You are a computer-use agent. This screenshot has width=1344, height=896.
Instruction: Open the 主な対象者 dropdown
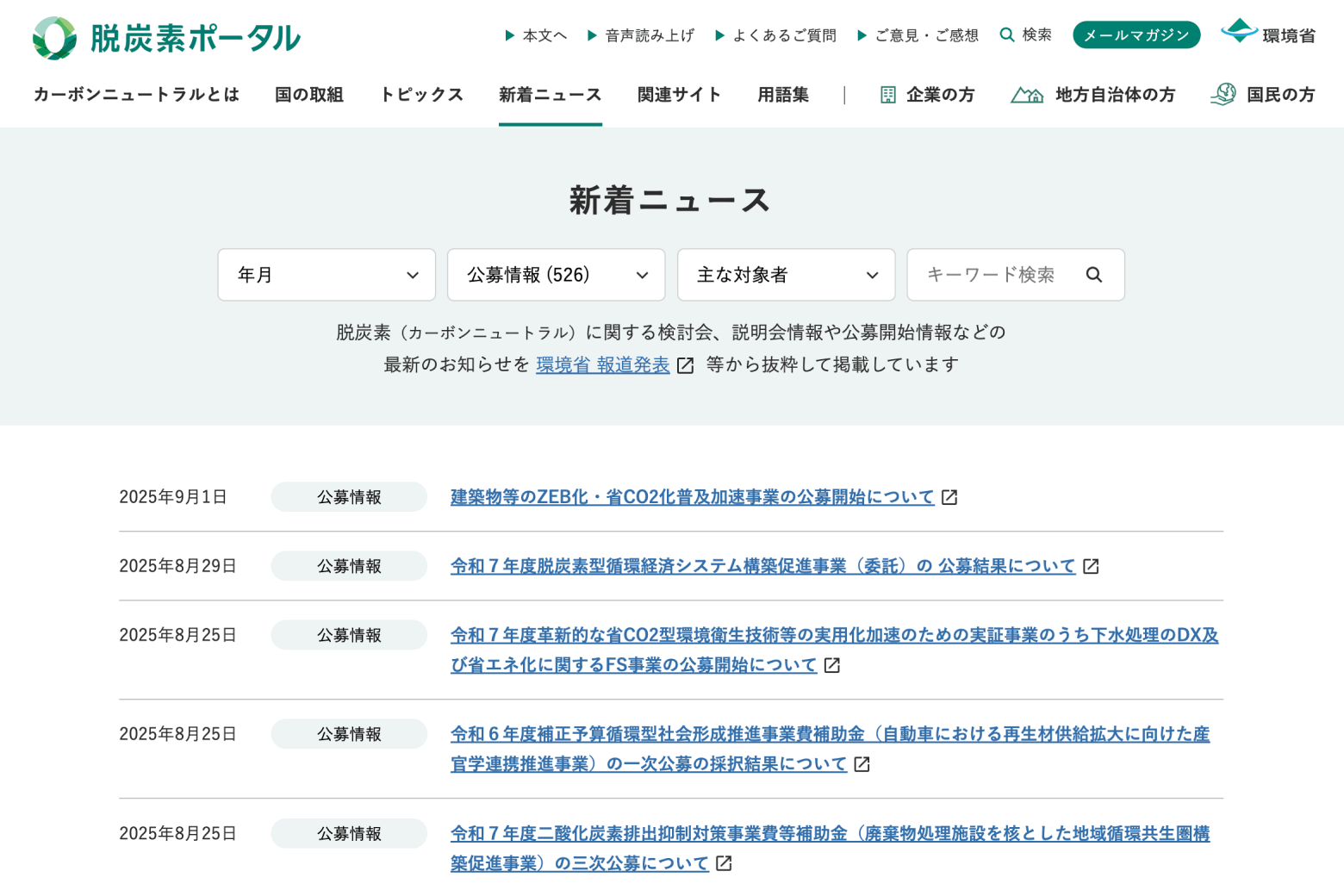786,275
